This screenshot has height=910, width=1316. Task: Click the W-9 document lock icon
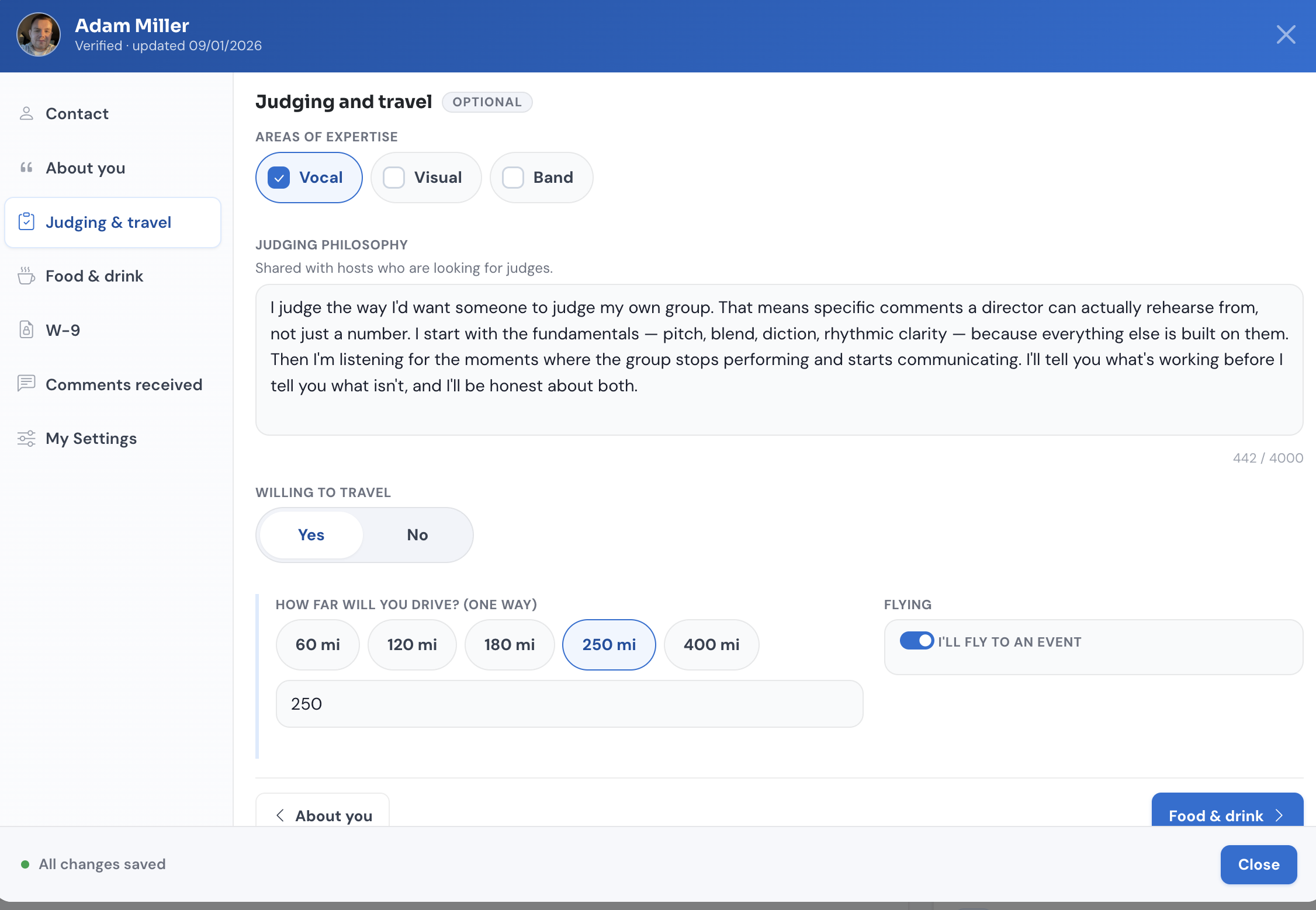coord(26,330)
